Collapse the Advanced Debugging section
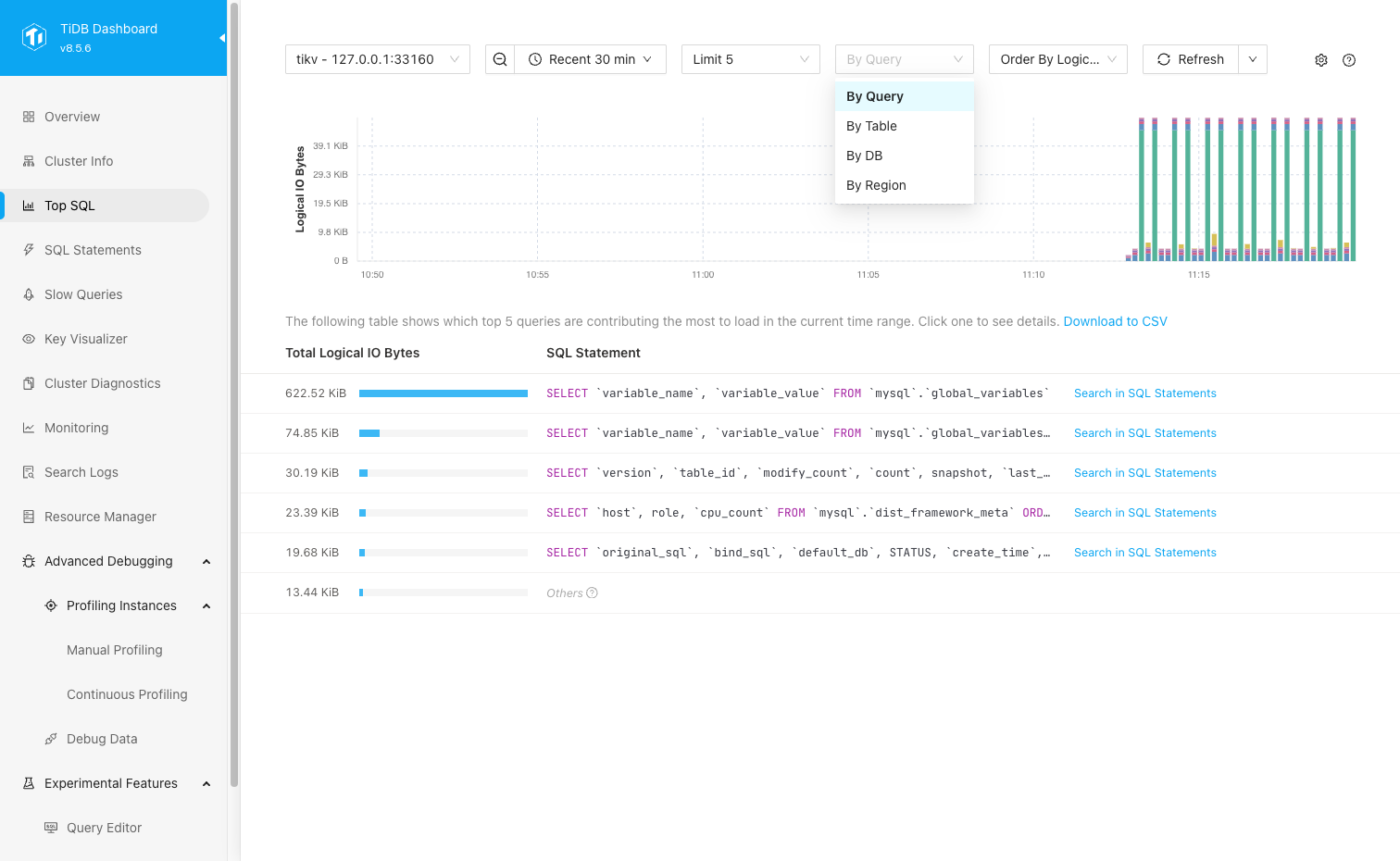Image resolution: width=1400 pixels, height=861 pixels. pos(206,560)
